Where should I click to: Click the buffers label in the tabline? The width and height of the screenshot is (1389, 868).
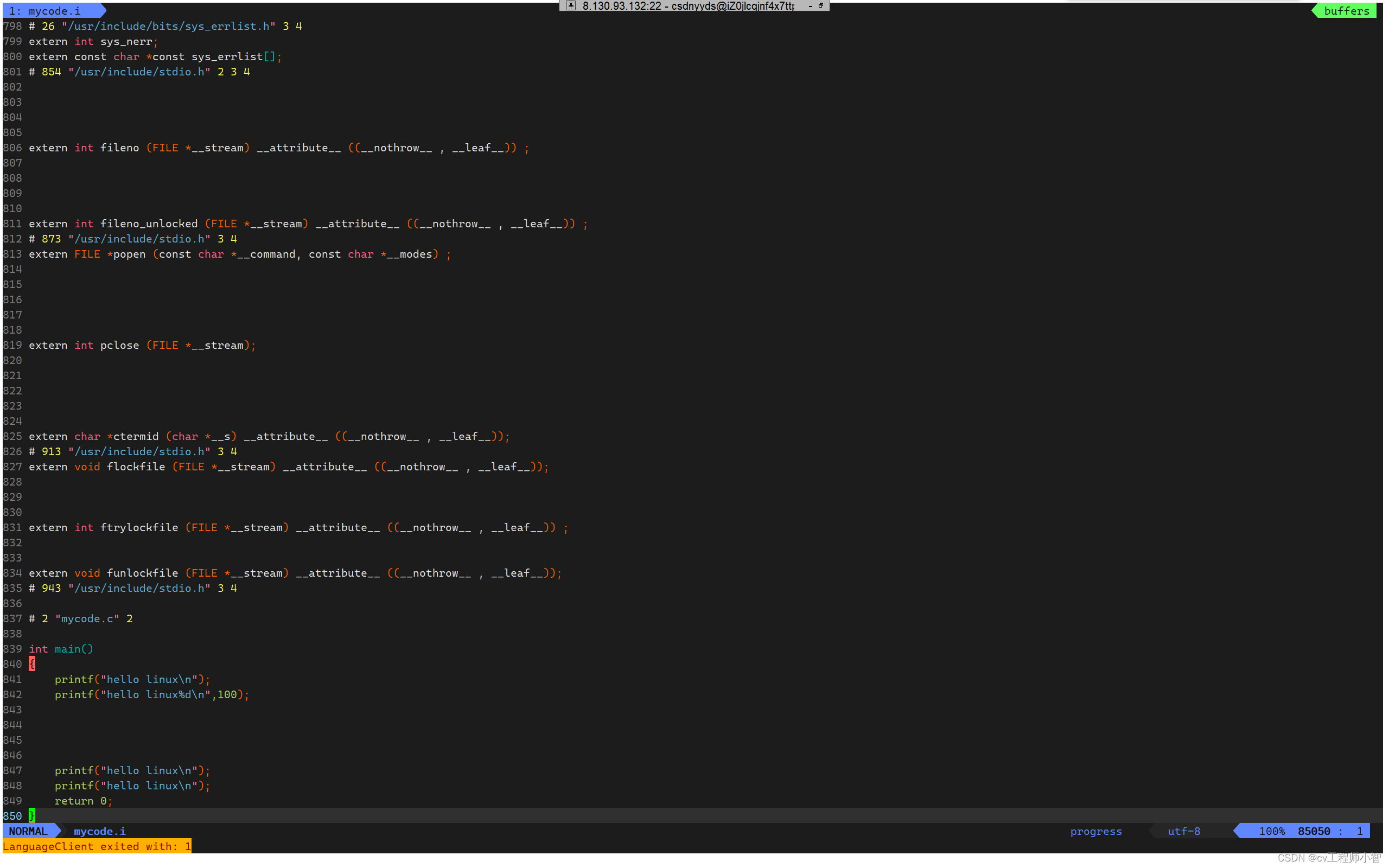pos(1347,11)
